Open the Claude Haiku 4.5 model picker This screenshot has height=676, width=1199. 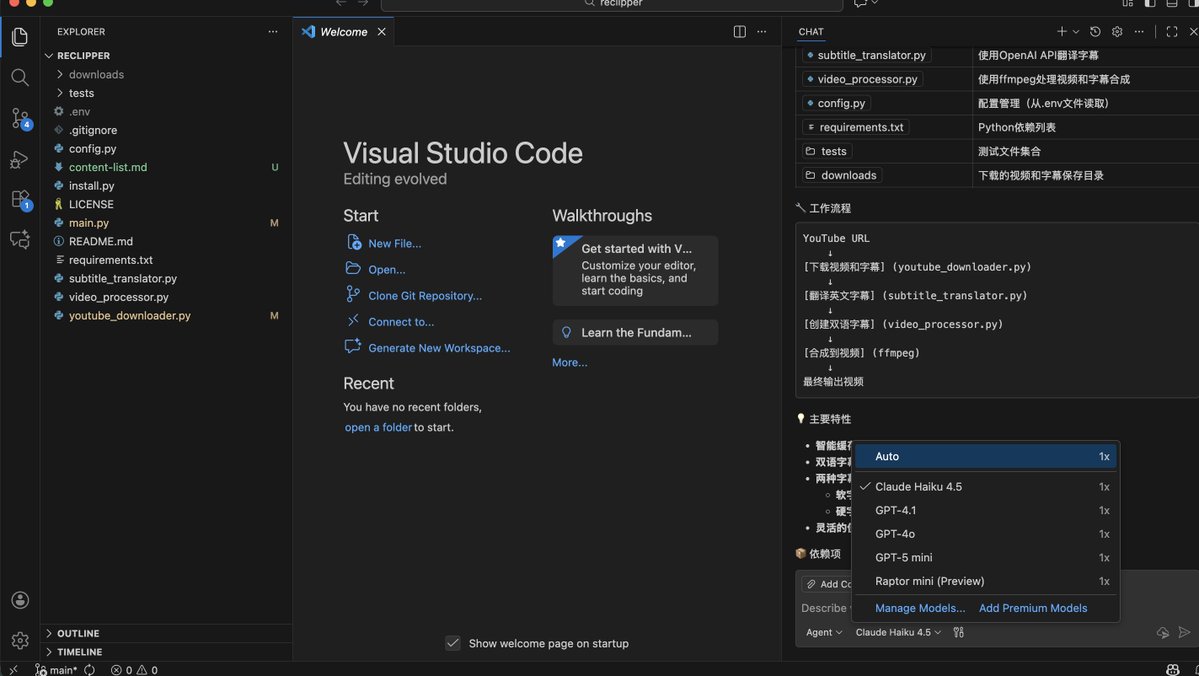pos(898,632)
